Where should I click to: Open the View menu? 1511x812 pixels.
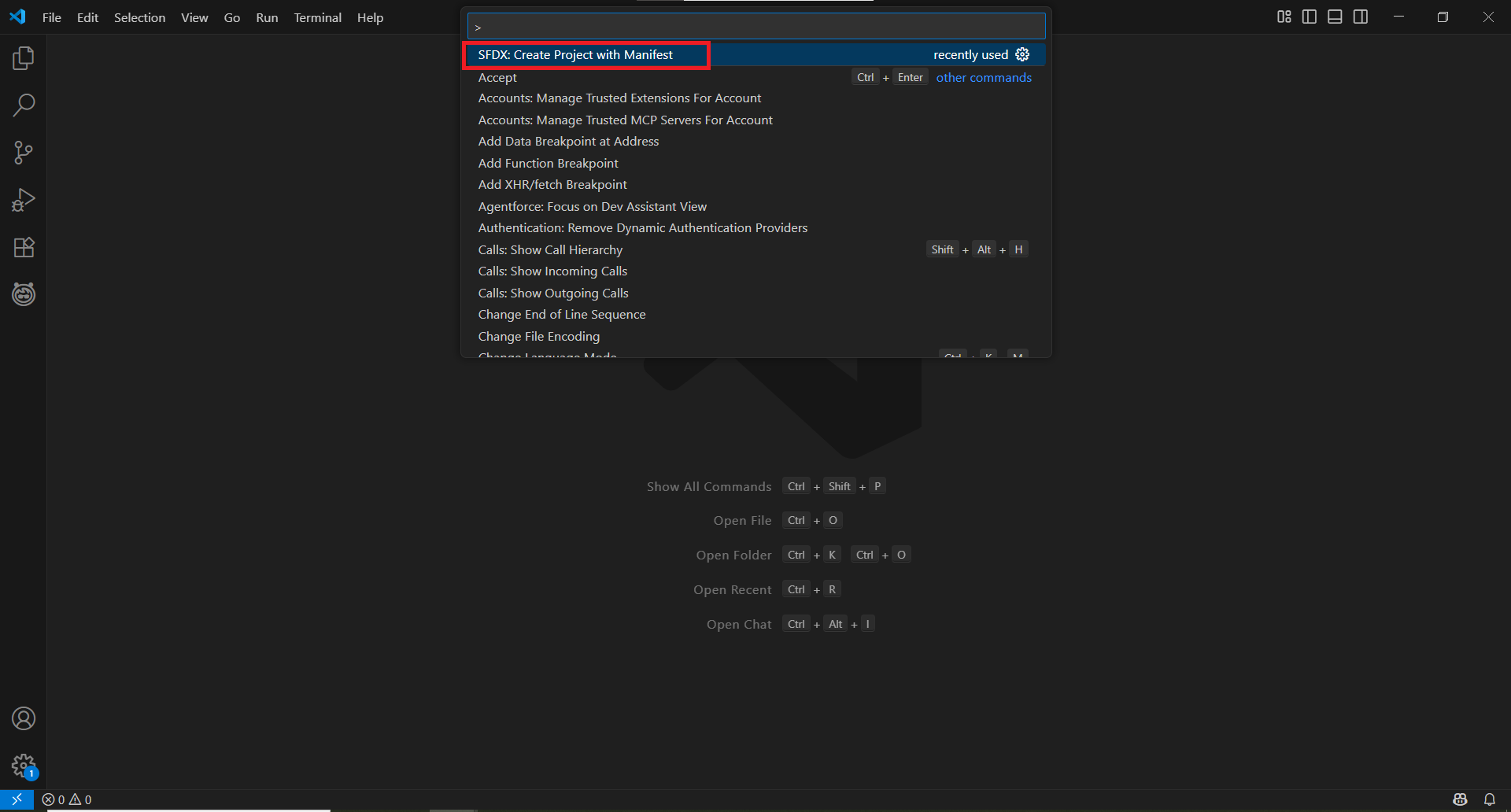[x=194, y=17]
